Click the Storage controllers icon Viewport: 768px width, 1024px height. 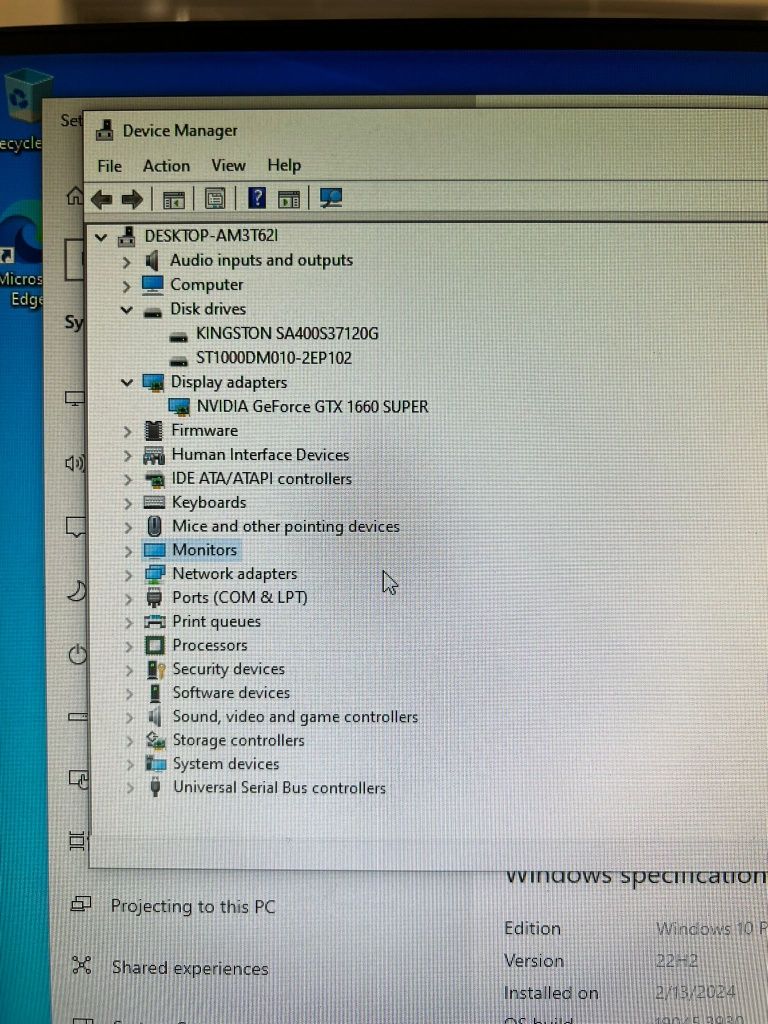point(155,740)
